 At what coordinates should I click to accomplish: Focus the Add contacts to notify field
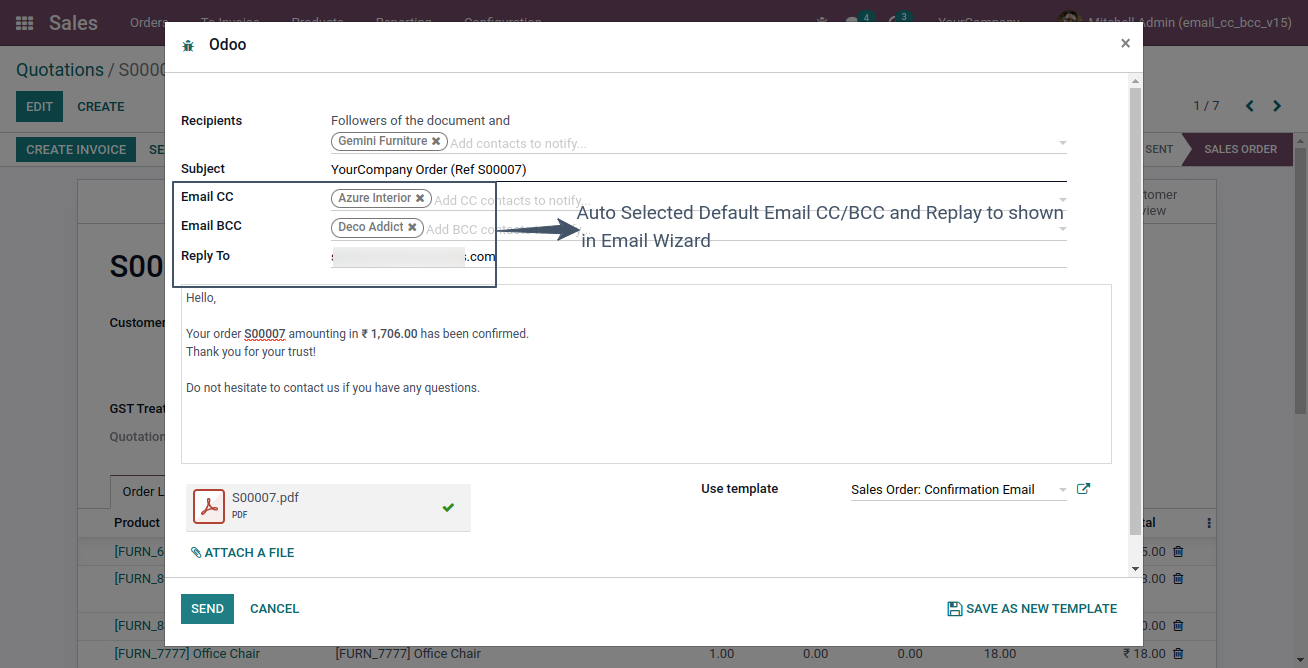(x=752, y=144)
